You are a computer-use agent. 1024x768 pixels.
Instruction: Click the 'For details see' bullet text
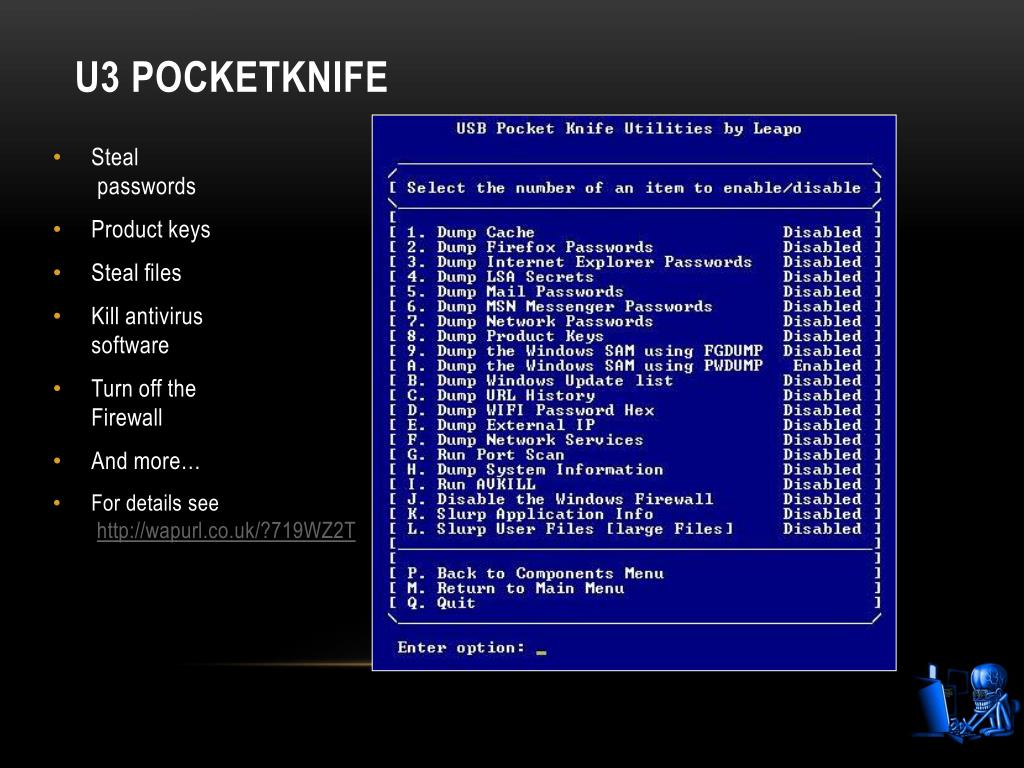click(x=155, y=503)
